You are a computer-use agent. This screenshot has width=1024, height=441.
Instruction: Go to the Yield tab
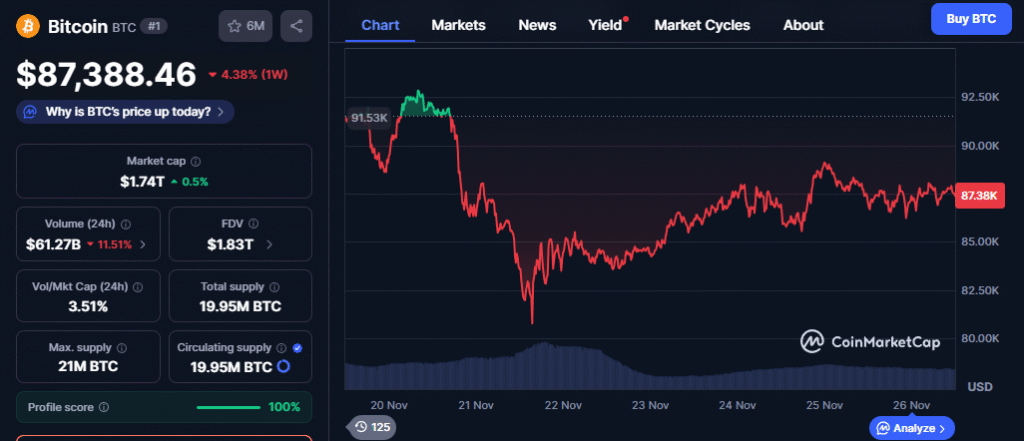click(x=605, y=25)
